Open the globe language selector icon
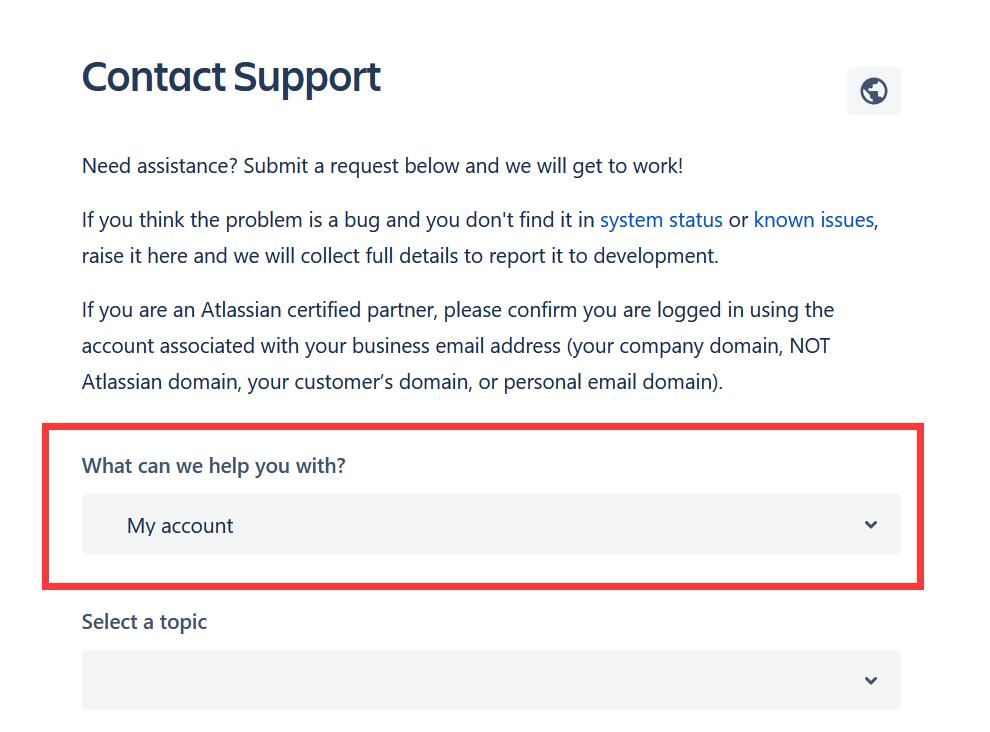The image size is (990, 732). (873, 91)
